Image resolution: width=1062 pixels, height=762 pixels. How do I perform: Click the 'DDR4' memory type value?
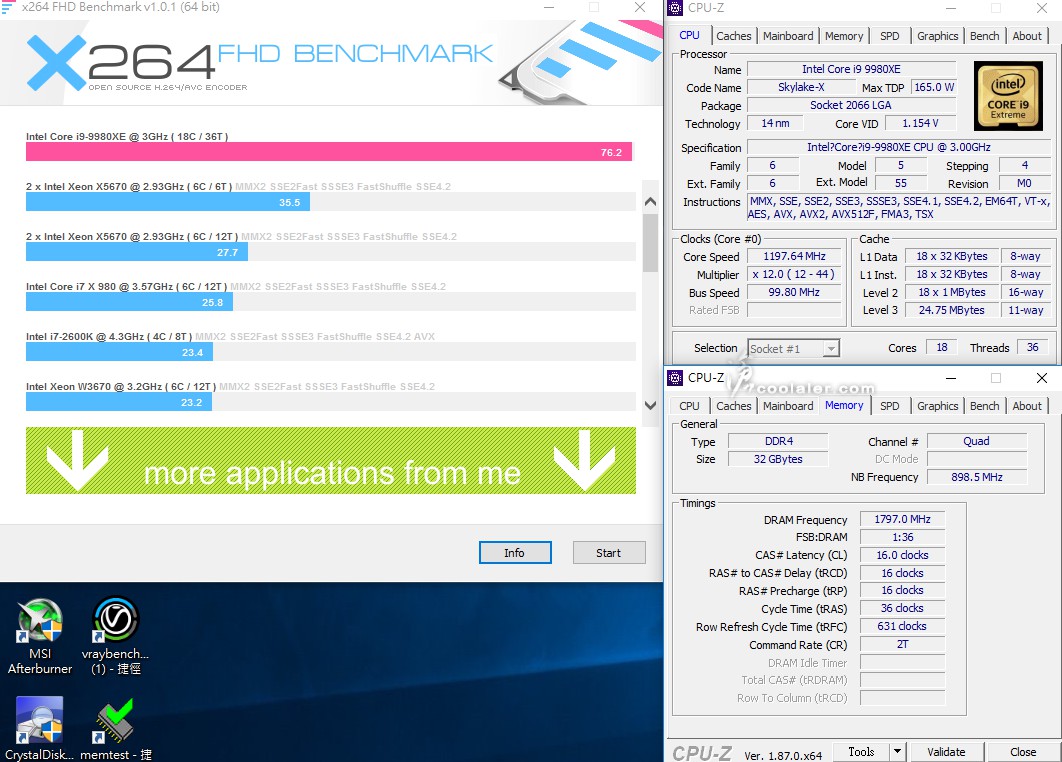778,441
